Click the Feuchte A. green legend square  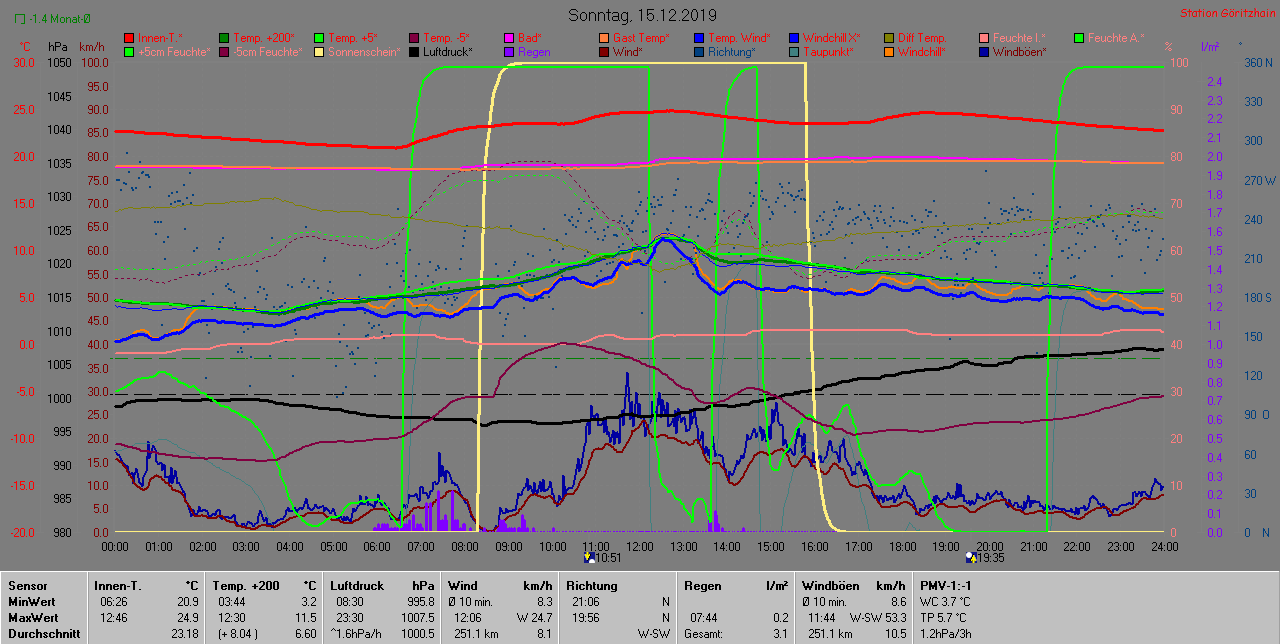[1079, 38]
